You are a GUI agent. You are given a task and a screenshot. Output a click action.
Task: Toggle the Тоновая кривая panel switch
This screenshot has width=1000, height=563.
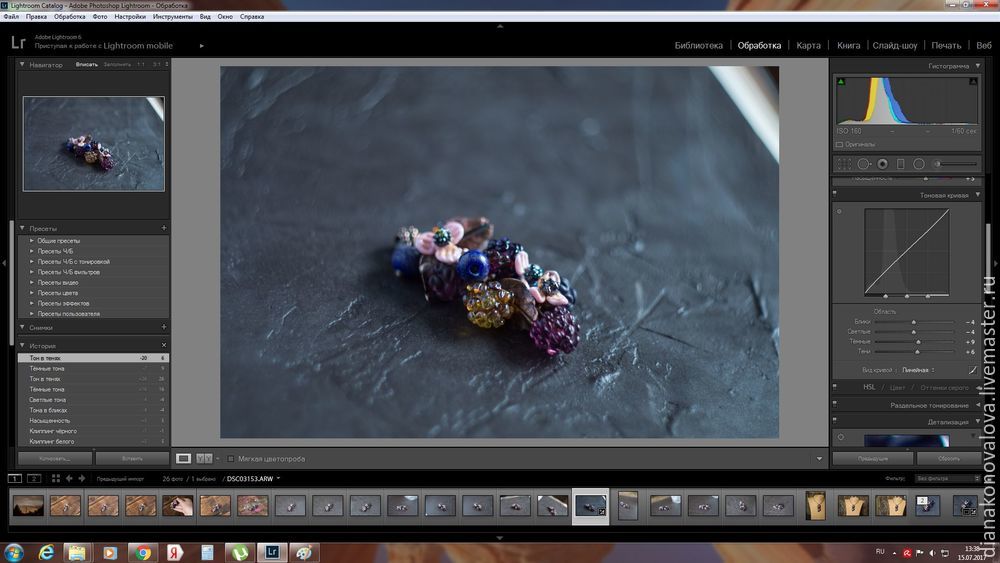[836, 195]
